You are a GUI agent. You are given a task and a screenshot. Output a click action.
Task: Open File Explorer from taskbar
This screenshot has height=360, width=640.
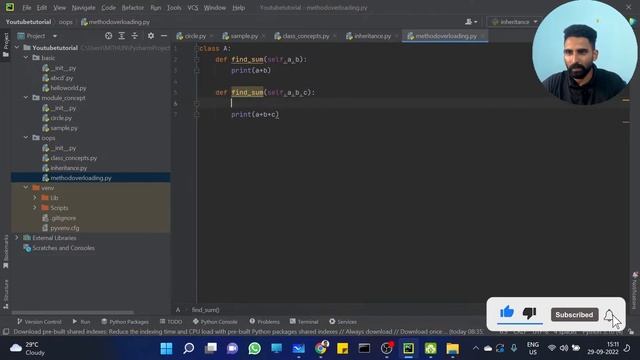[452, 349]
